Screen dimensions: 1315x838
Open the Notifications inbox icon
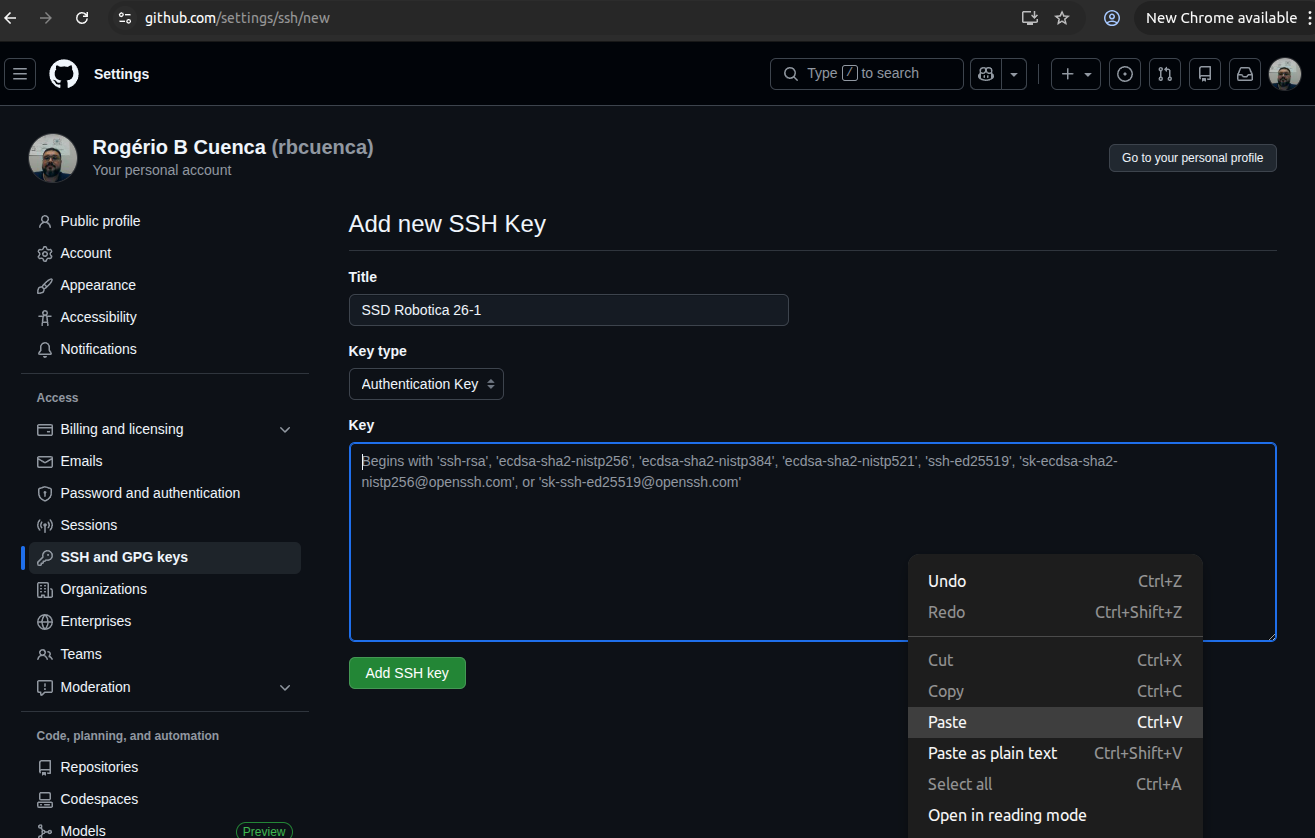pyautogui.click(x=1245, y=74)
